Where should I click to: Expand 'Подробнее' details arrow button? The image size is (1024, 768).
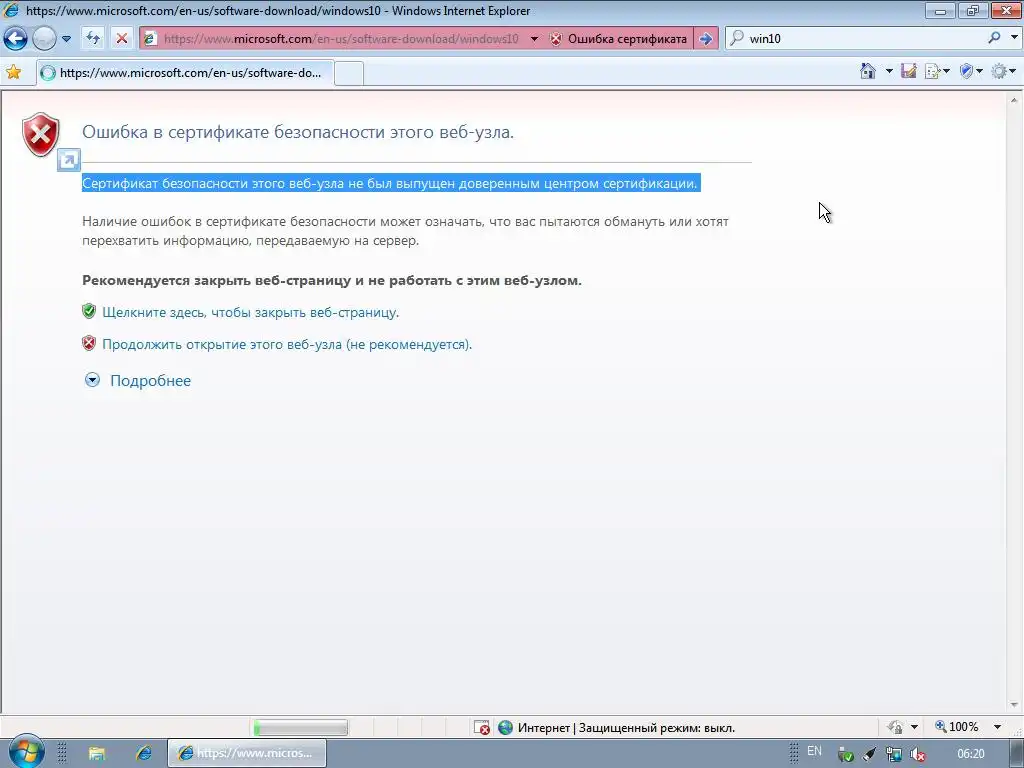coord(92,380)
